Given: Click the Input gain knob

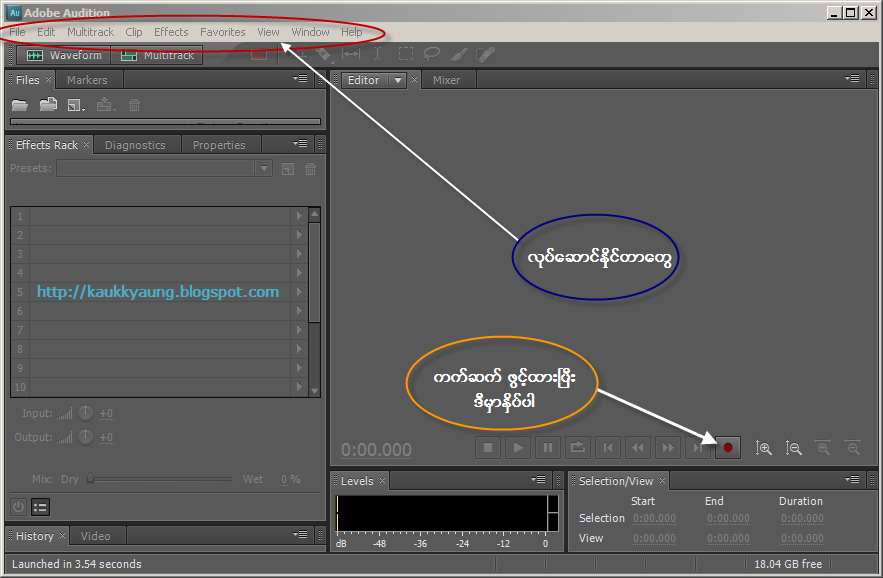Looking at the screenshot, I should point(85,414).
